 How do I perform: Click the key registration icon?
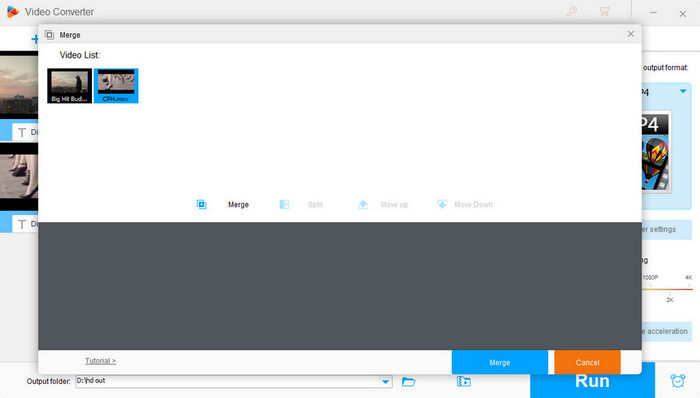click(571, 11)
